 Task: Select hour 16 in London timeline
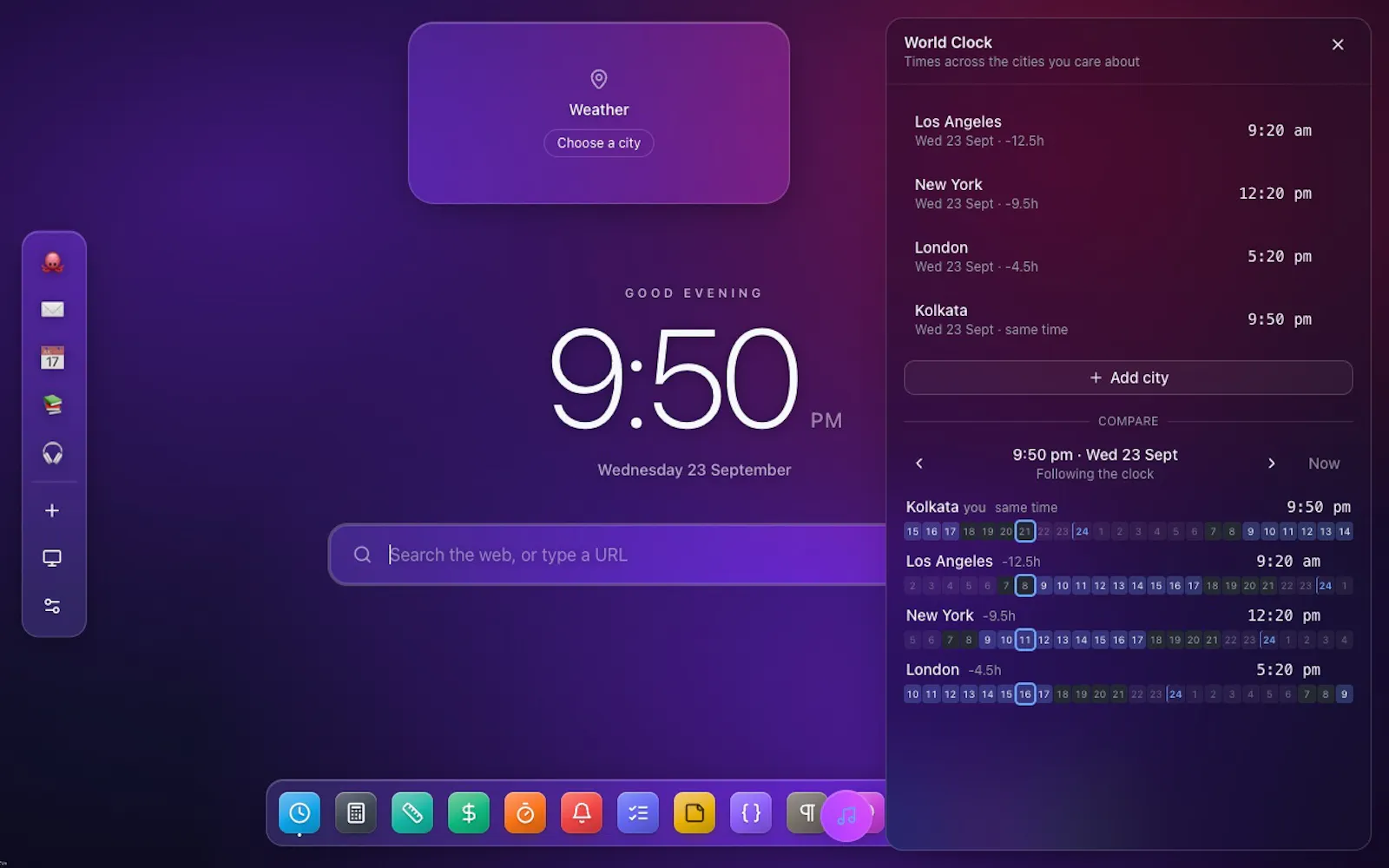[1025, 694]
